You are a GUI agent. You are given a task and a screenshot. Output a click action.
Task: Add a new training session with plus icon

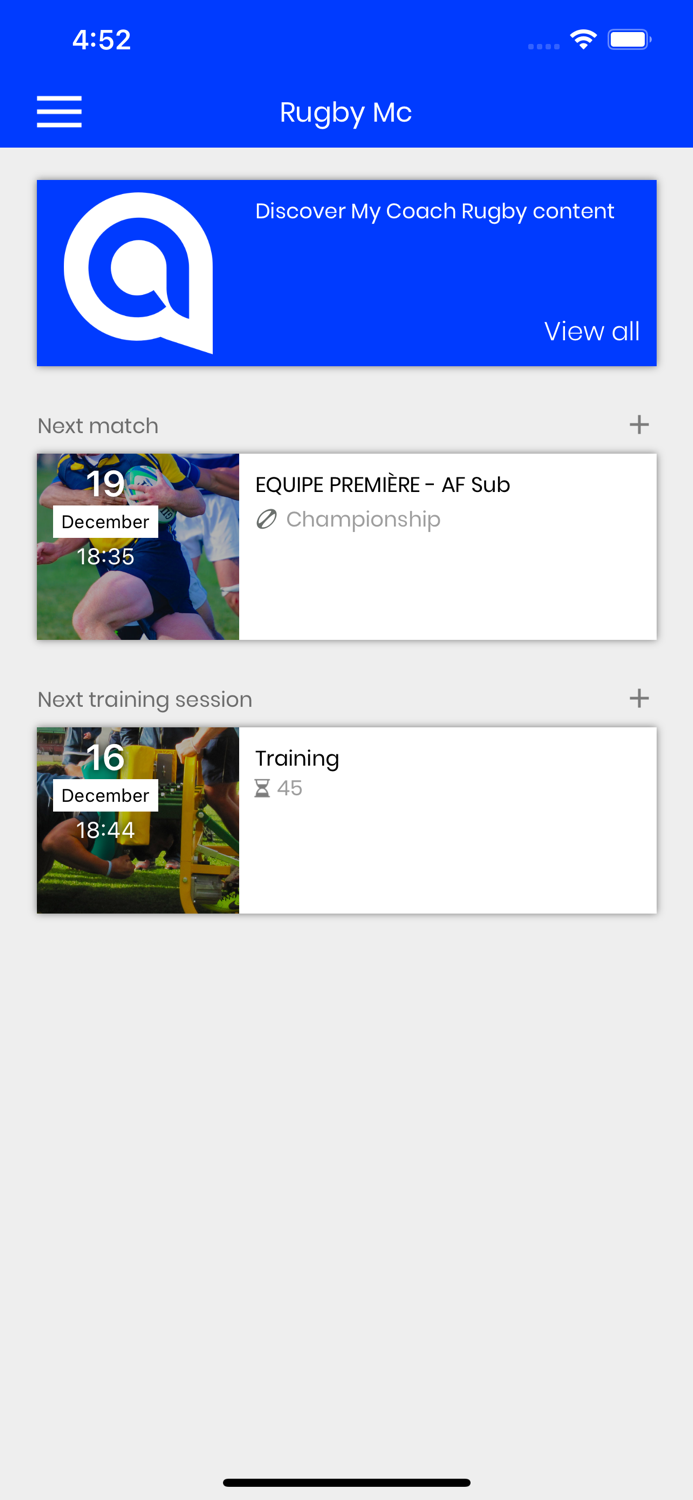[639, 698]
